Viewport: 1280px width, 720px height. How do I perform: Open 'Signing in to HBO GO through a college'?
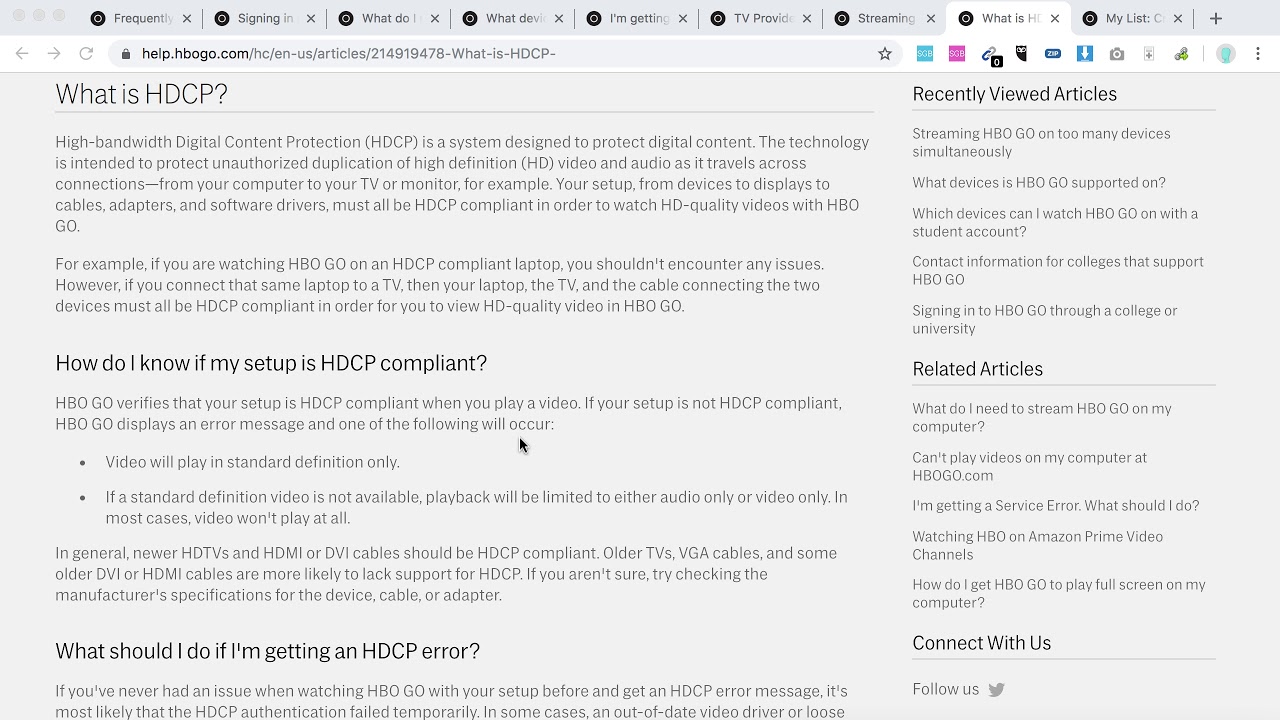(1045, 319)
